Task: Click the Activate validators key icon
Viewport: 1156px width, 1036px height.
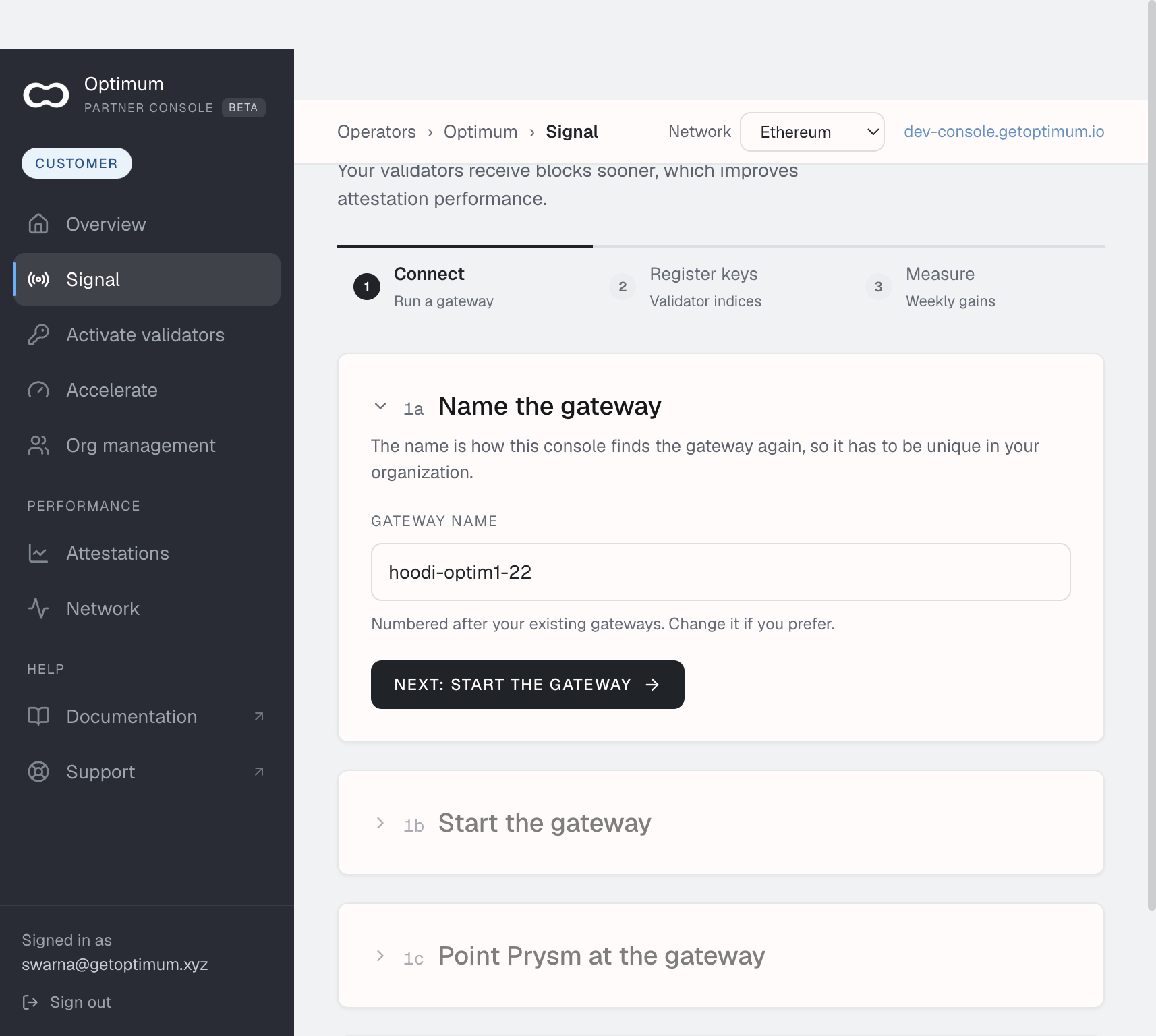Action: click(x=38, y=335)
